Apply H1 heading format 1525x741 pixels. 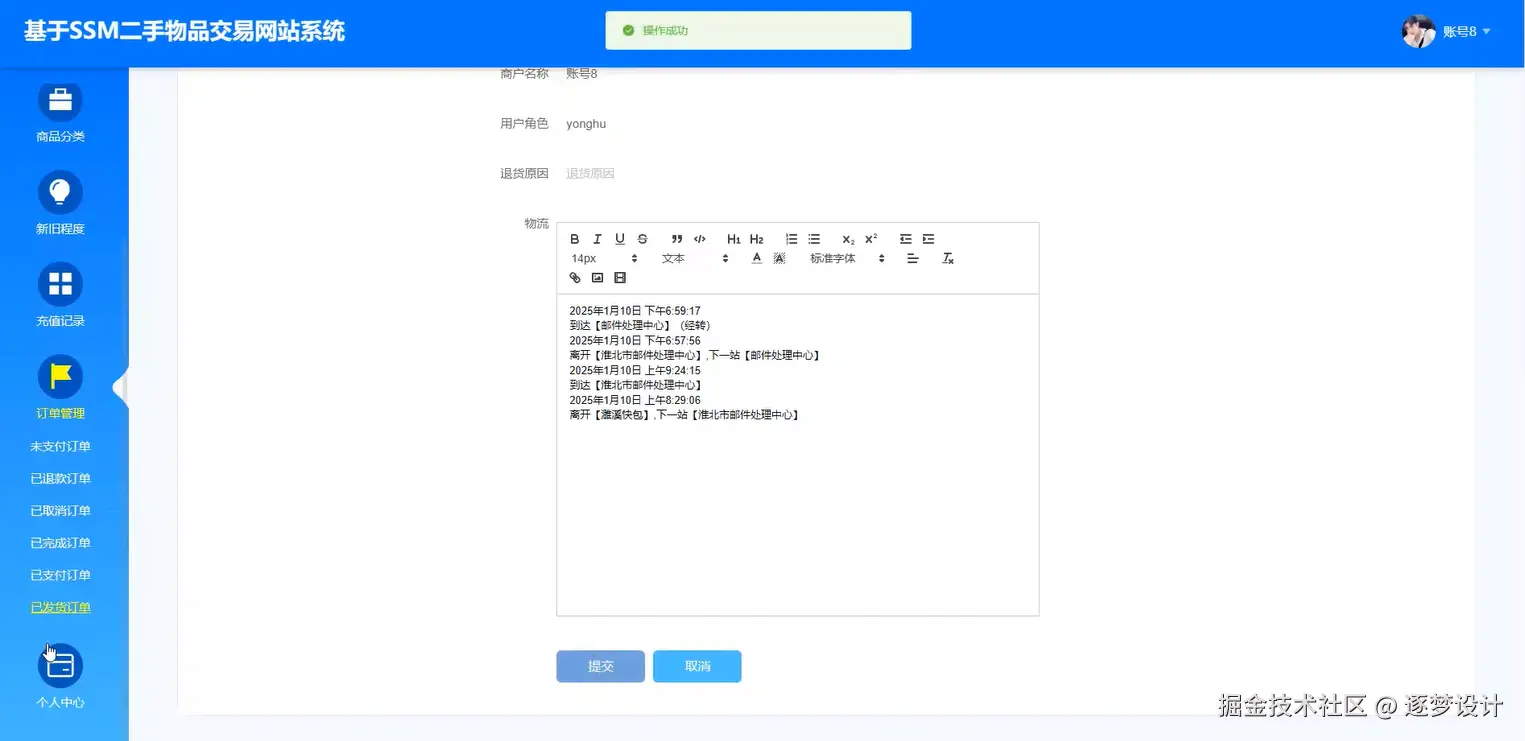(734, 239)
